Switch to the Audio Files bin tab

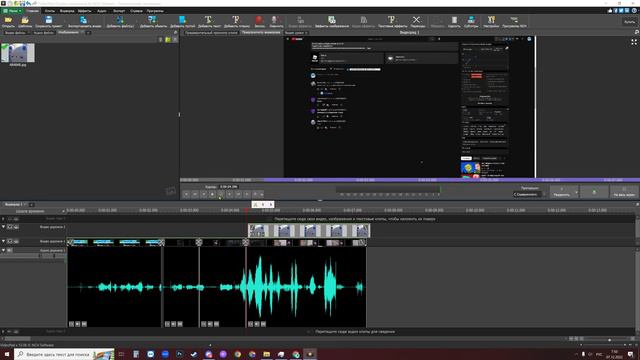[43, 33]
